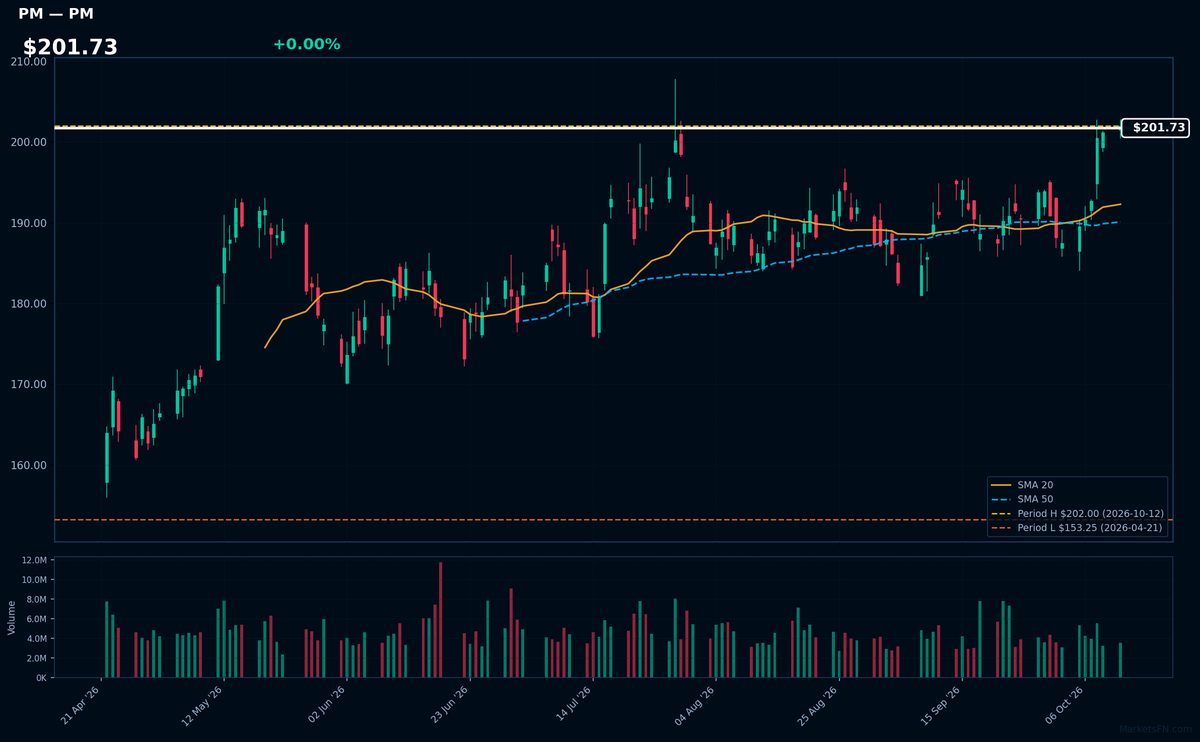Click the 25 Aug '26 date label

(x=819, y=705)
